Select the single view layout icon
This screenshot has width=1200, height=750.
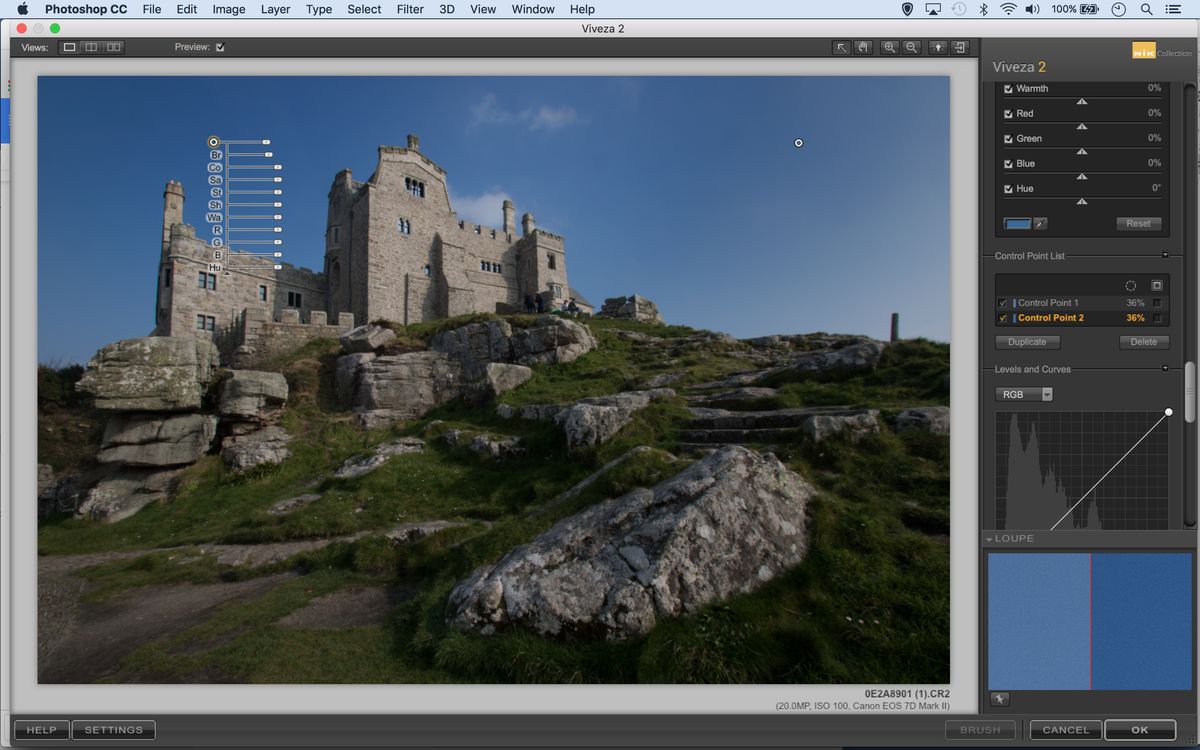click(x=68, y=46)
